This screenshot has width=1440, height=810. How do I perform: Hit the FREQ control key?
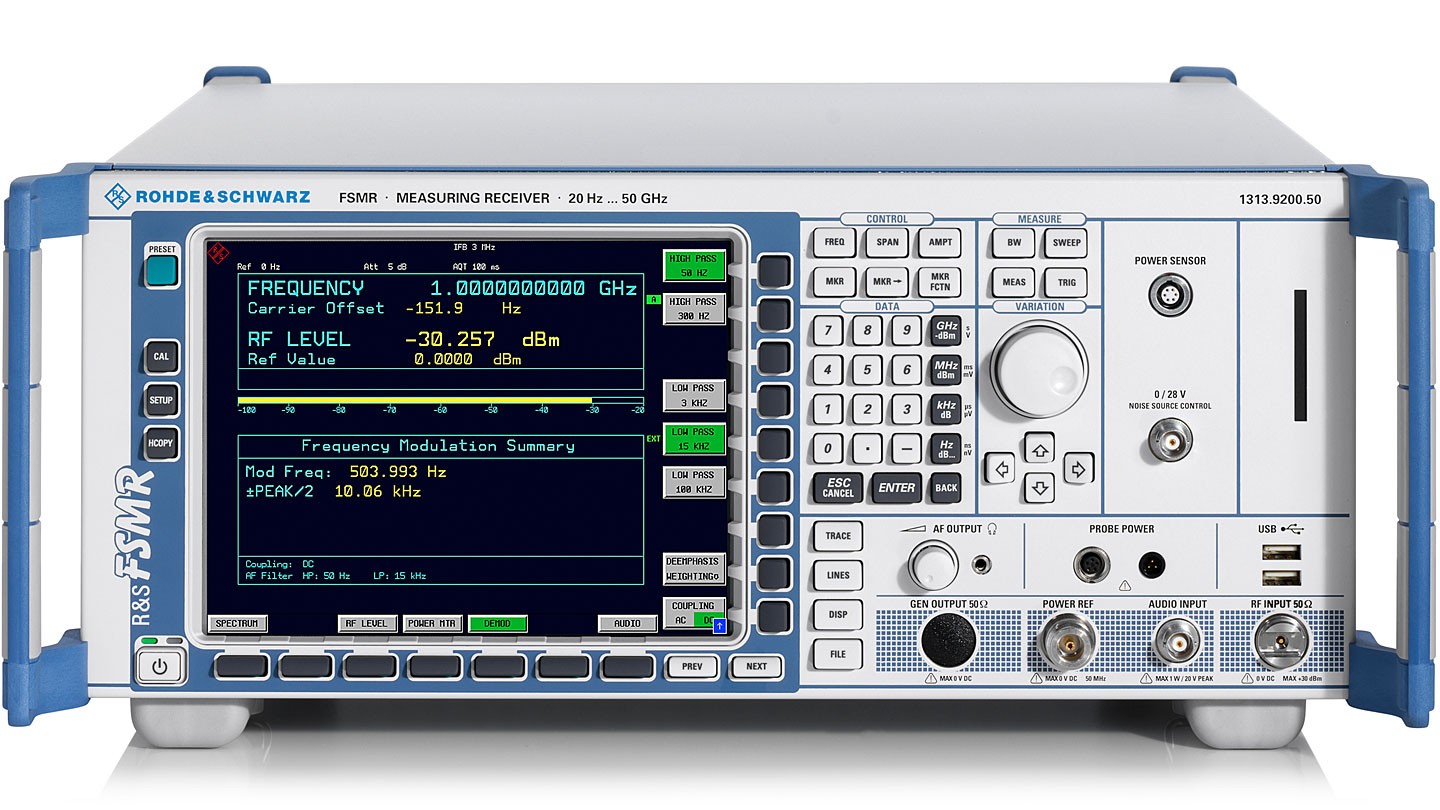tap(834, 242)
